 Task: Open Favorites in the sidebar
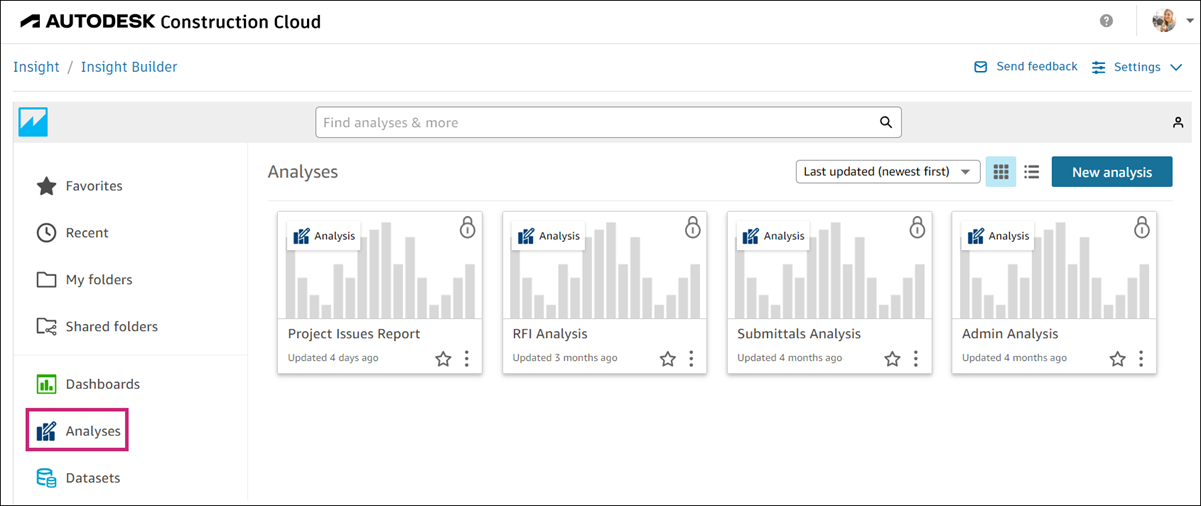click(93, 186)
